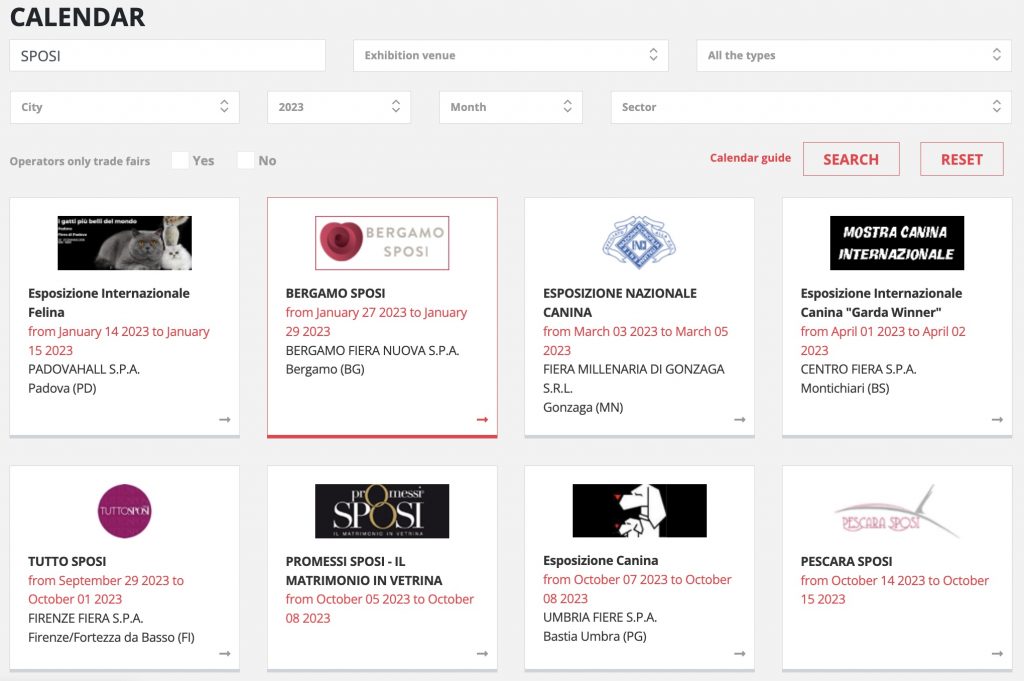Open the TUTTO SPOSI title link
Screen dimensions: 1024x681
[x=67, y=562]
